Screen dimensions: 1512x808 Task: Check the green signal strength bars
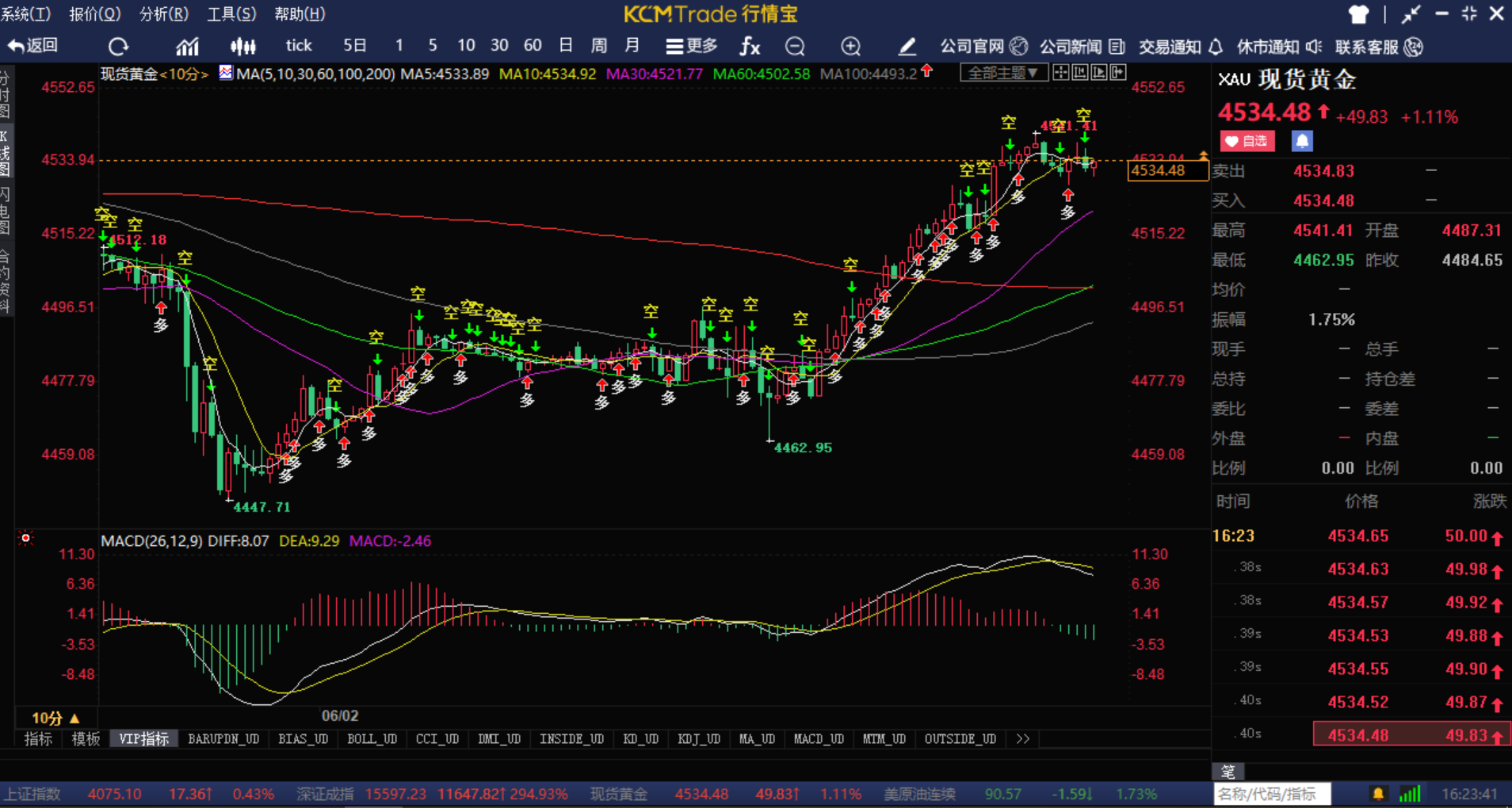pos(1410,794)
